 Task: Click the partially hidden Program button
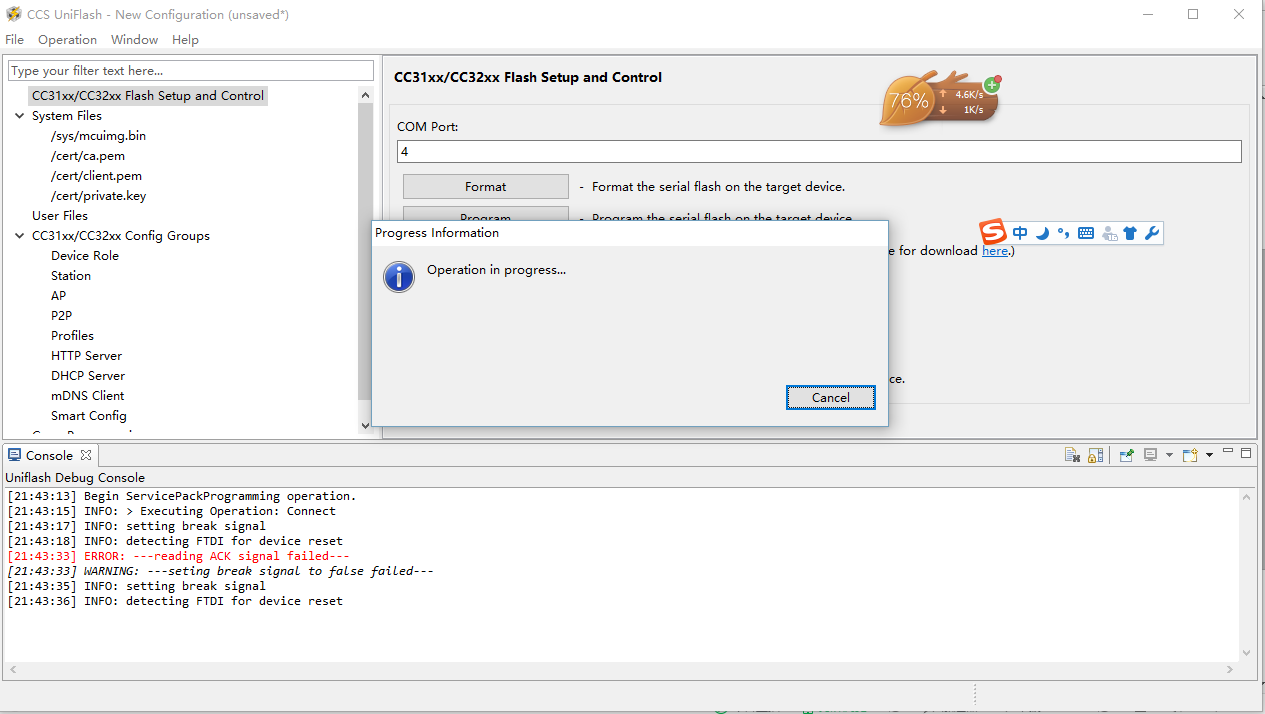[485, 215]
